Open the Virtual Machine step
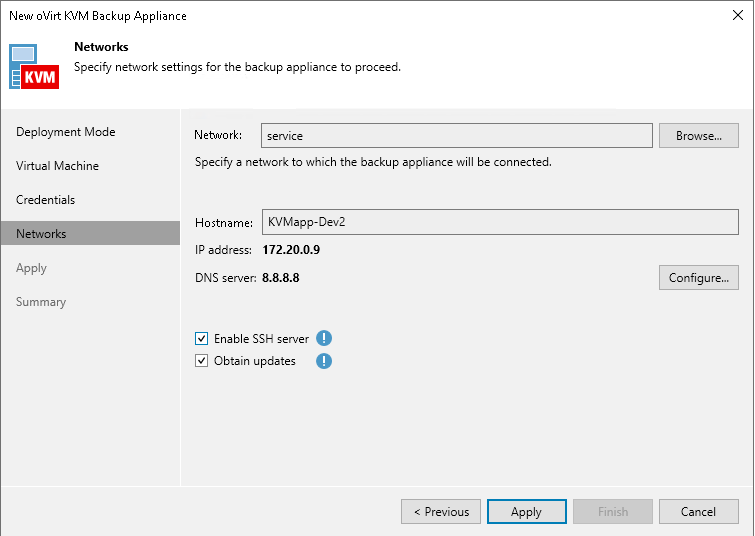The image size is (755, 536). pyautogui.click(x=58, y=166)
